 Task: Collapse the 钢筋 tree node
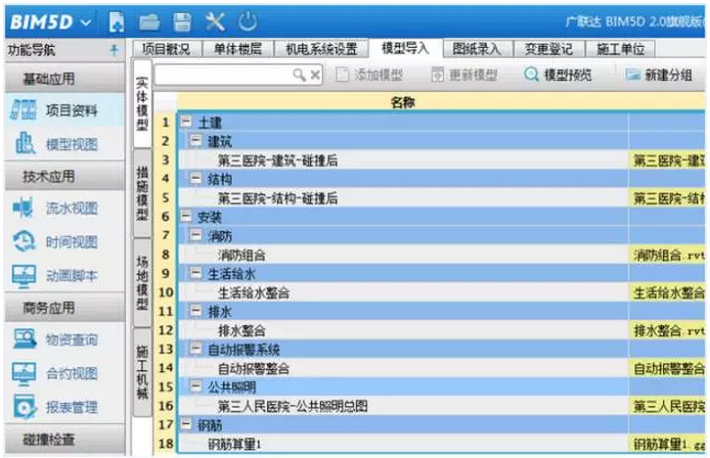pyautogui.click(x=187, y=424)
